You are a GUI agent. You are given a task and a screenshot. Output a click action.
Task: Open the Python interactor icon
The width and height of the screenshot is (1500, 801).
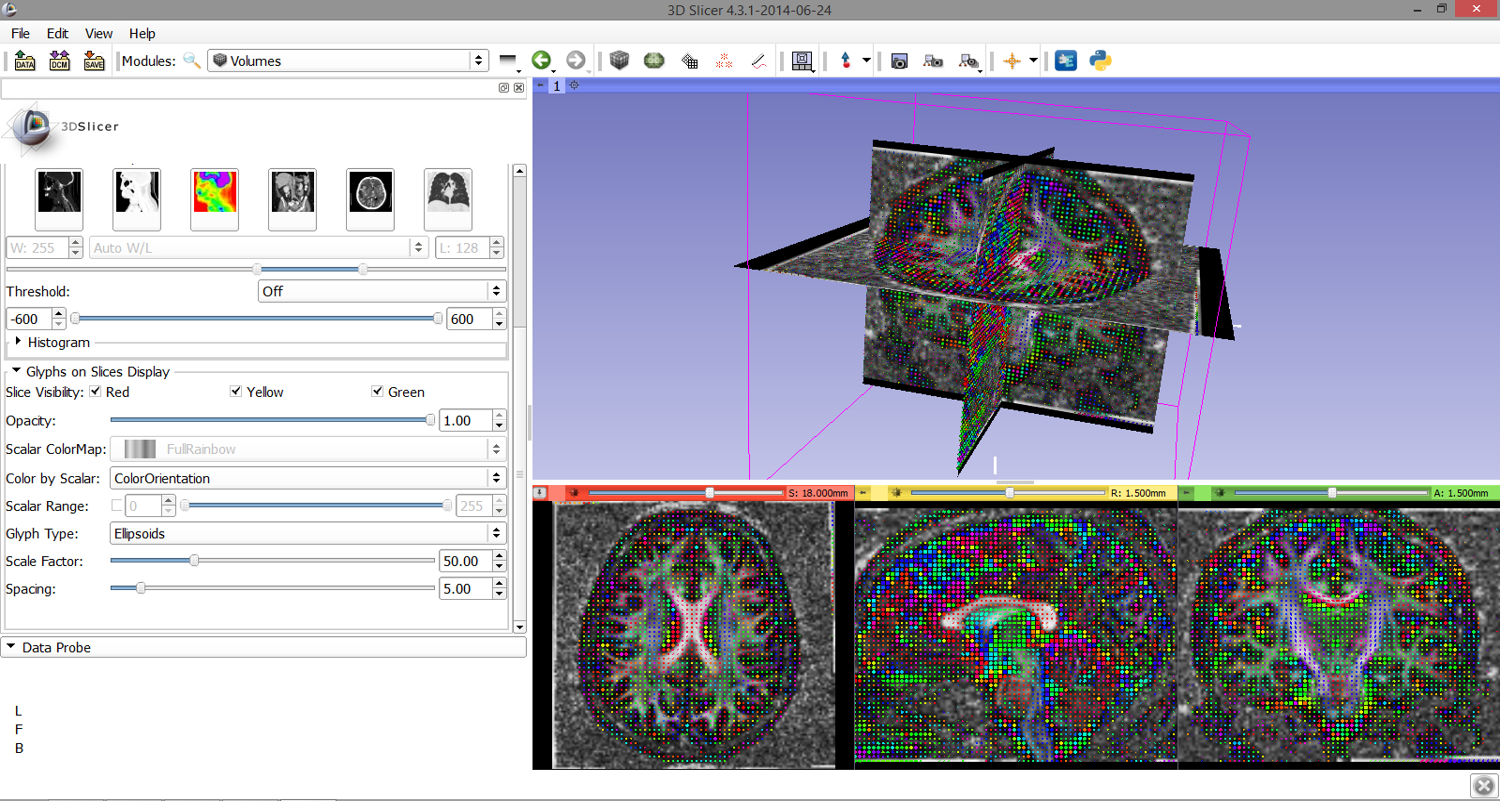(x=1101, y=61)
